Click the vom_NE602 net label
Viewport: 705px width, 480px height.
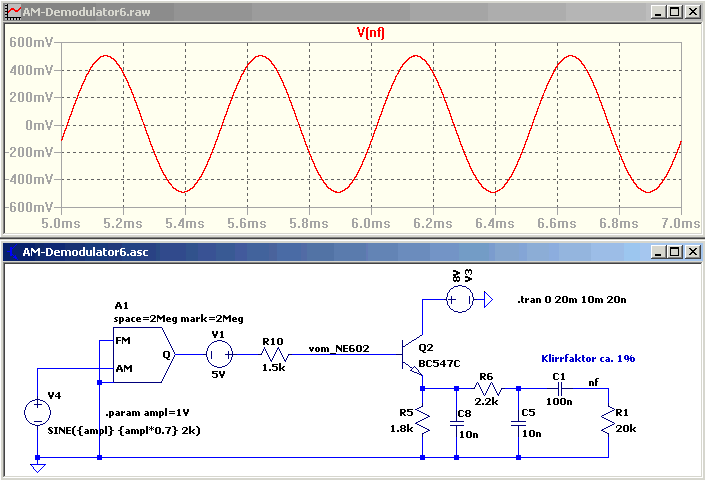(x=339, y=348)
